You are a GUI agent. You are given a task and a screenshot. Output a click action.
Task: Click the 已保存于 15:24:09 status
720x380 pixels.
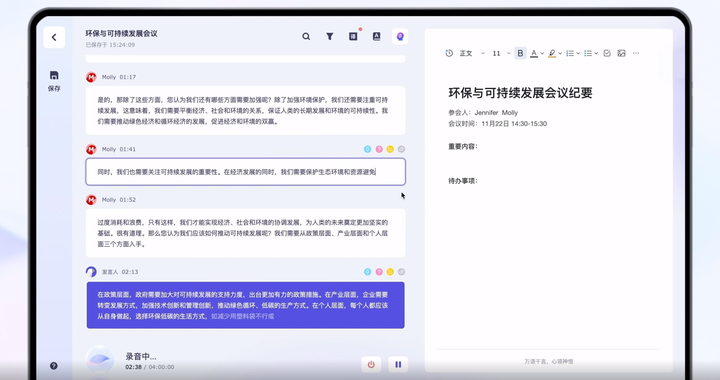[110, 45]
